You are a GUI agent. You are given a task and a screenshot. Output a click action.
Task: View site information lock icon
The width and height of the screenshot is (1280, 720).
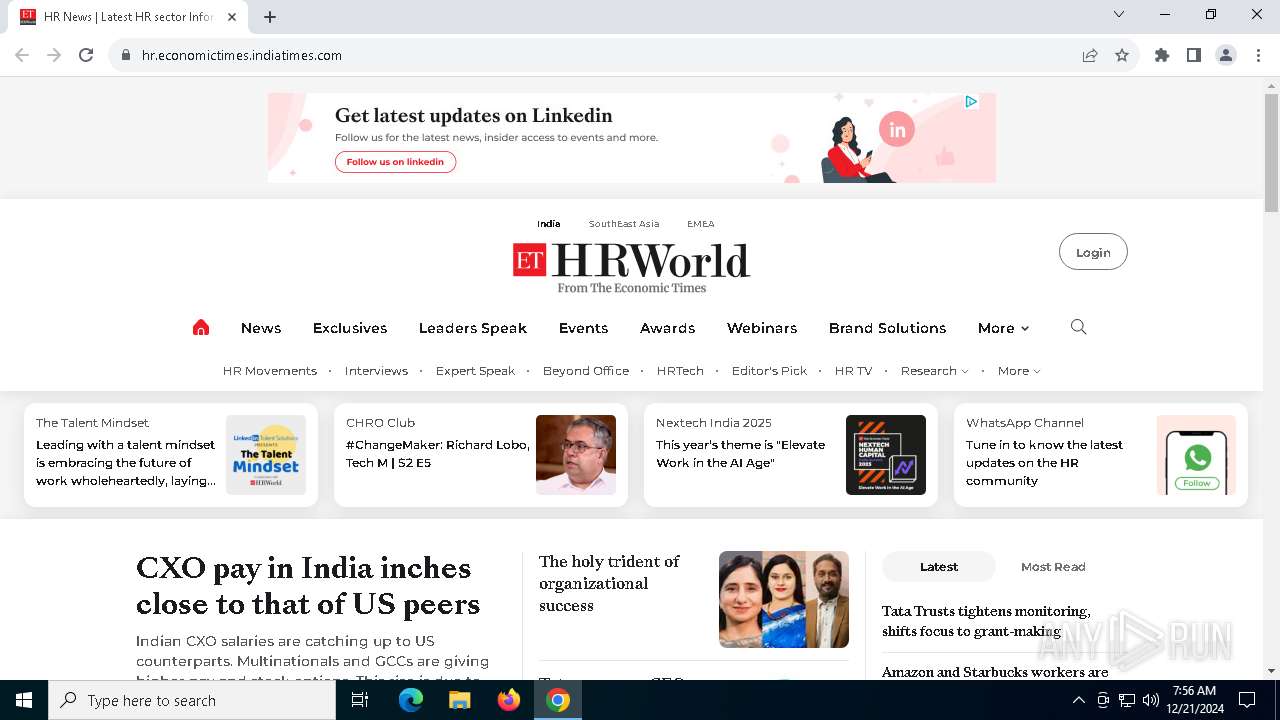pos(126,55)
